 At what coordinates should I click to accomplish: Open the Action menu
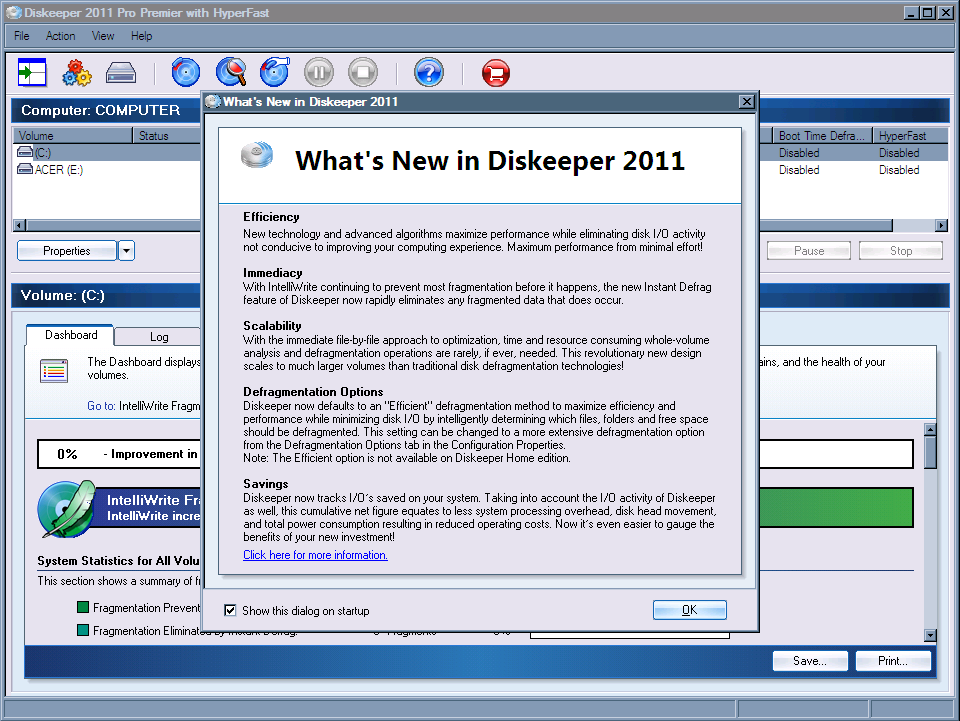pyautogui.click(x=60, y=36)
